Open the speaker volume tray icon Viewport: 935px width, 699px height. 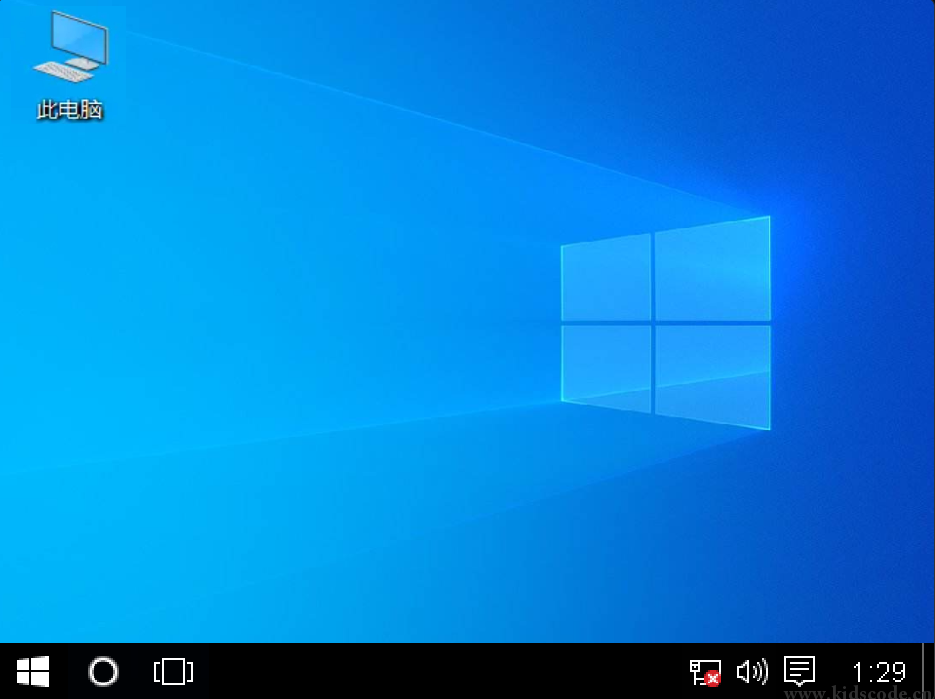coord(752,672)
